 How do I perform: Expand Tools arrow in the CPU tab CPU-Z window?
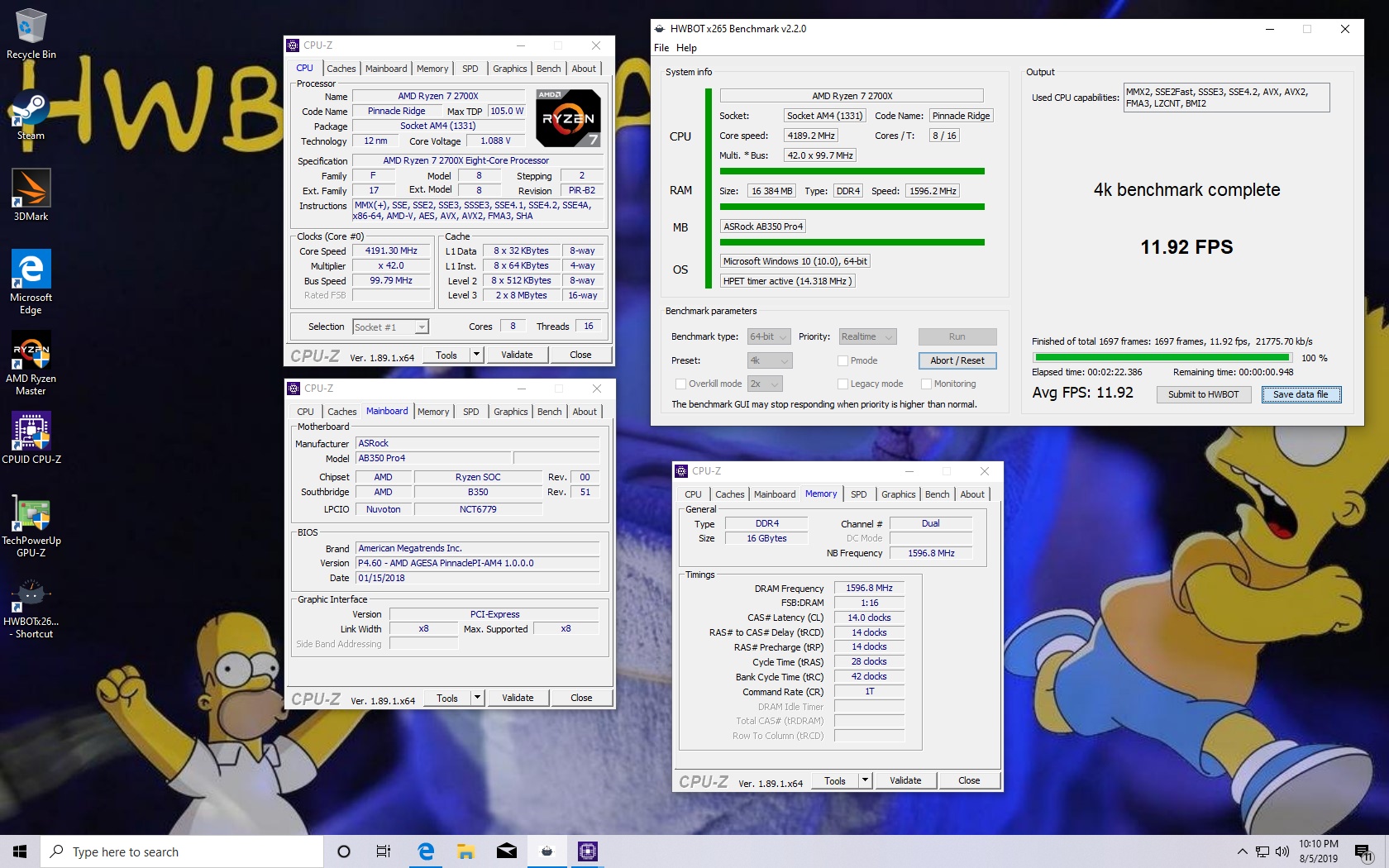tap(476, 355)
